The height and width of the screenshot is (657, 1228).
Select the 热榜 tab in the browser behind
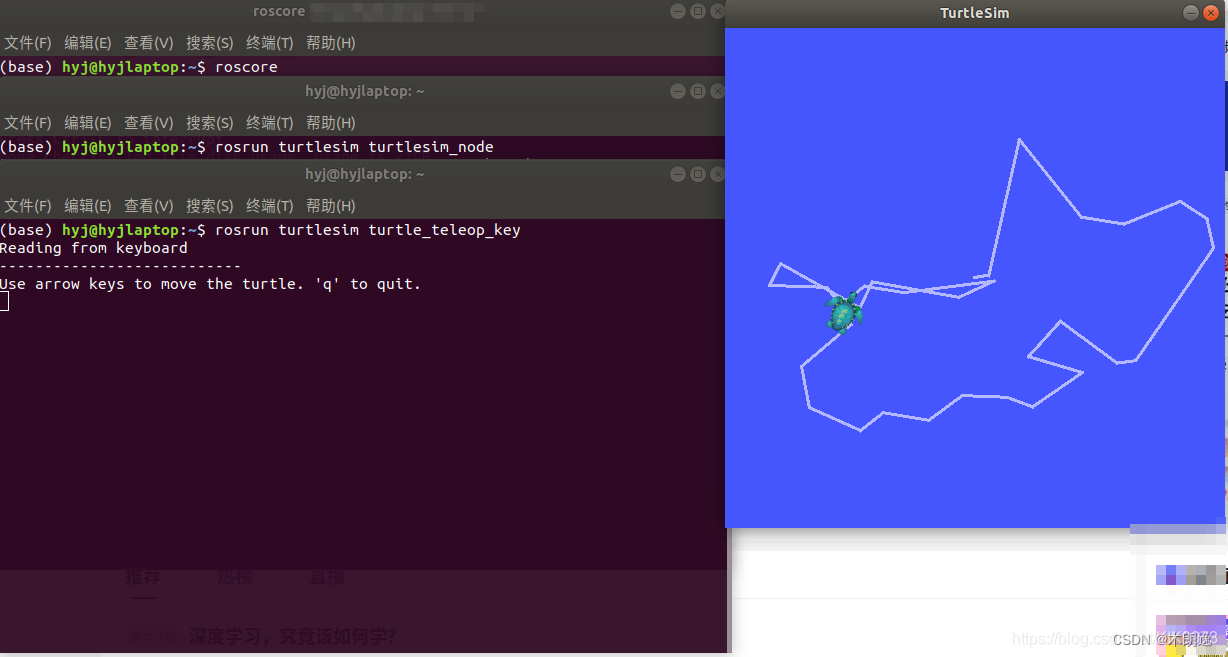[235, 578]
